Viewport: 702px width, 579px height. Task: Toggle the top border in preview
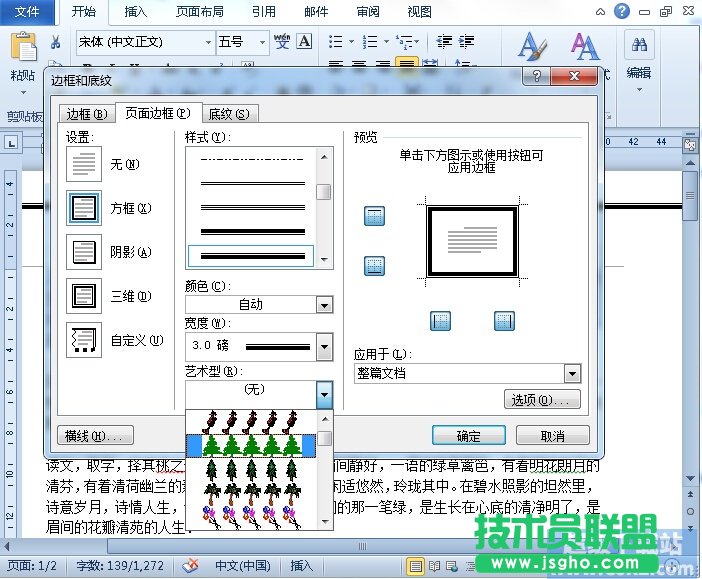(374, 217)
